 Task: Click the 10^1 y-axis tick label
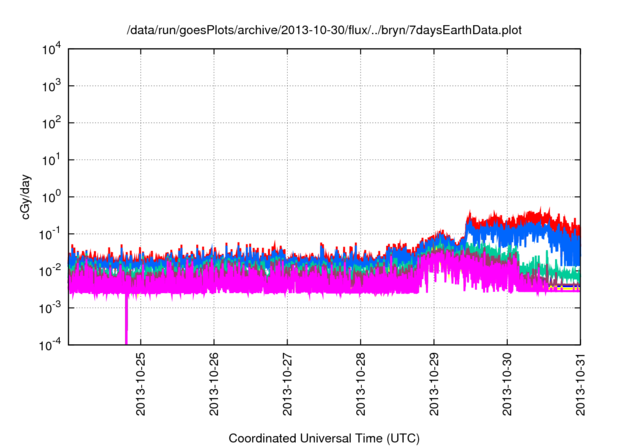pos(51,160)
